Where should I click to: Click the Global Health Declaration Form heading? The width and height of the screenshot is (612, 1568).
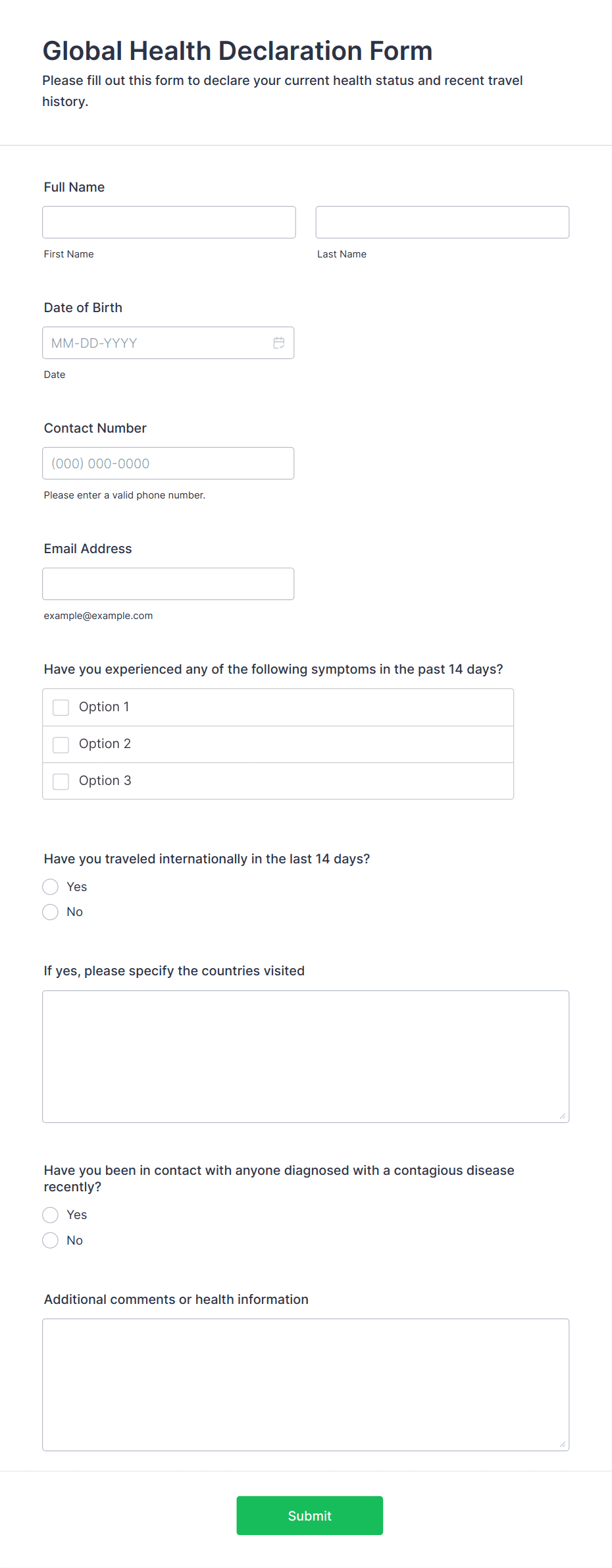point(238,51)
